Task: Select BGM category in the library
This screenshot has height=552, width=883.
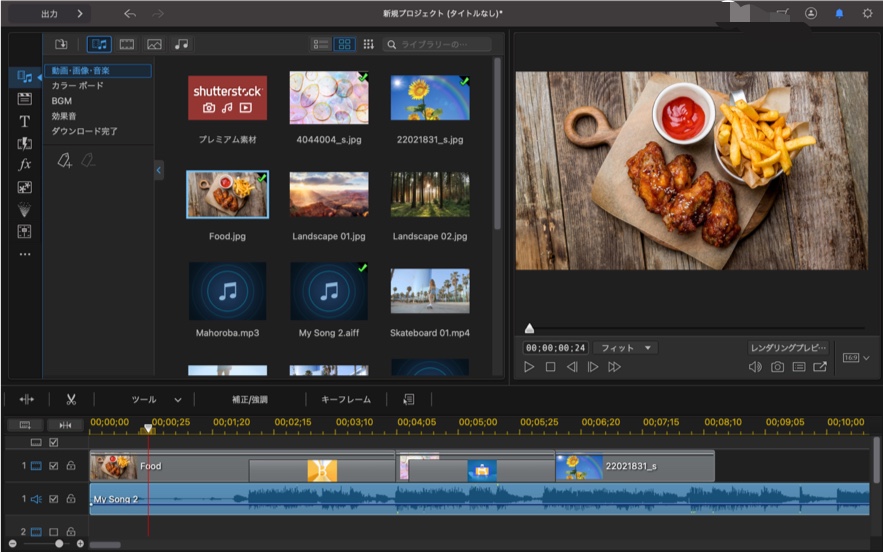Action: tap(62, 101)
